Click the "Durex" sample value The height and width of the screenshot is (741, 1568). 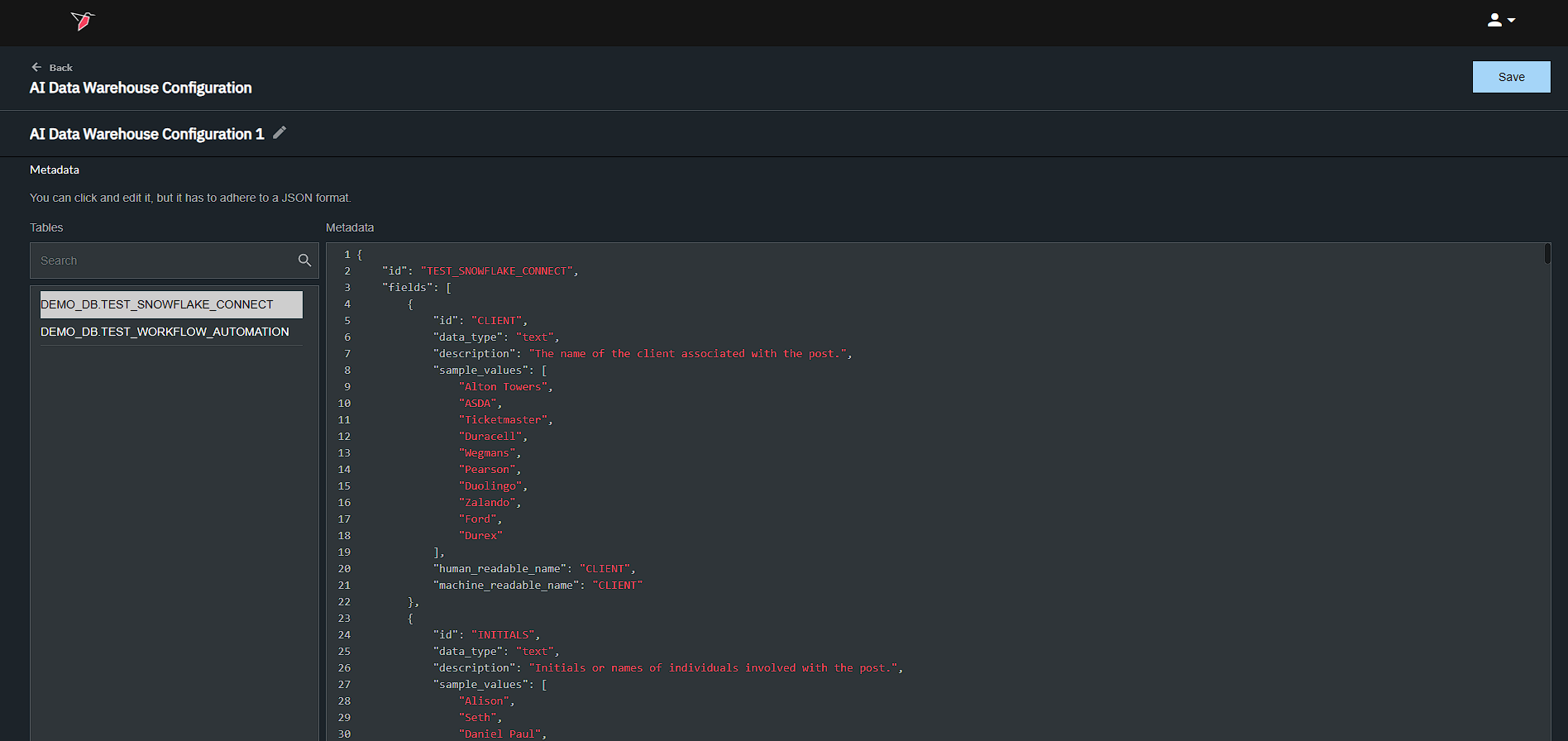(480, 536)
